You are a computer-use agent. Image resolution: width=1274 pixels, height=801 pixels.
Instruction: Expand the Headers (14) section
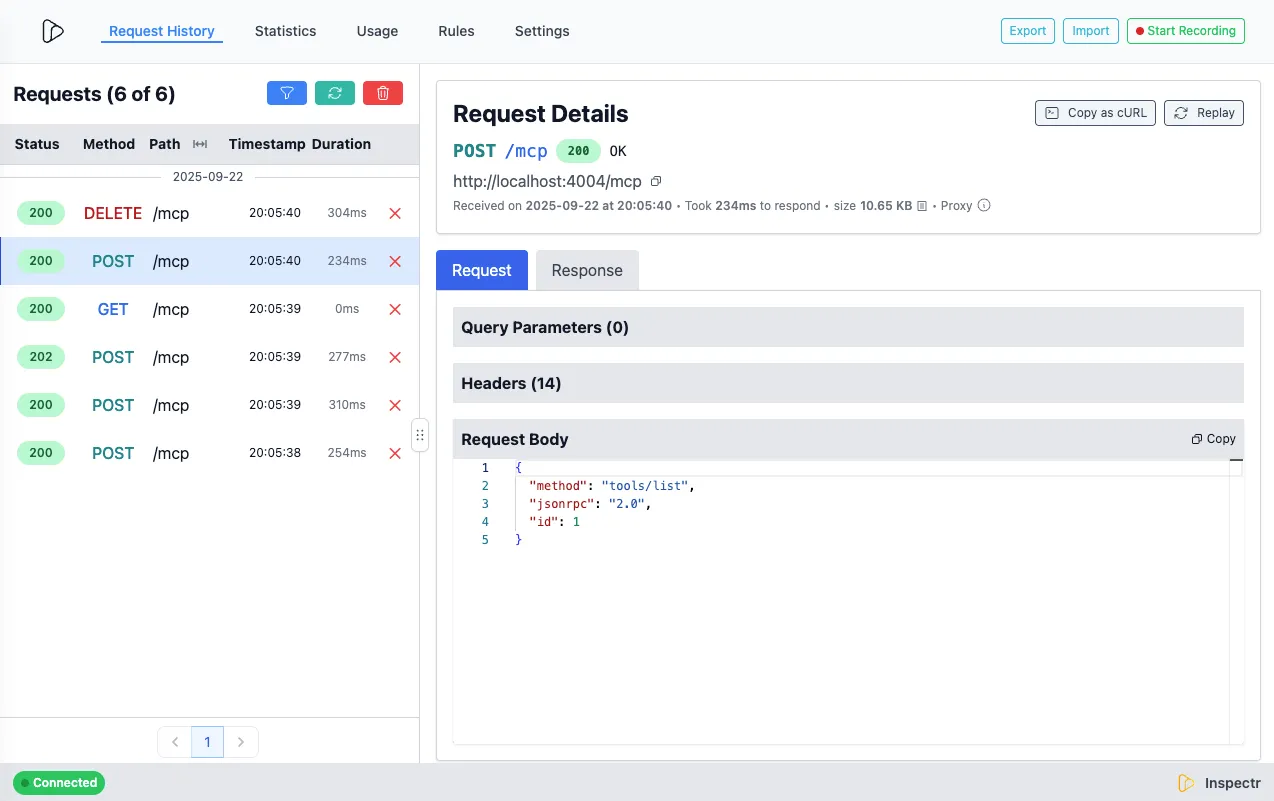pos(847,383)
